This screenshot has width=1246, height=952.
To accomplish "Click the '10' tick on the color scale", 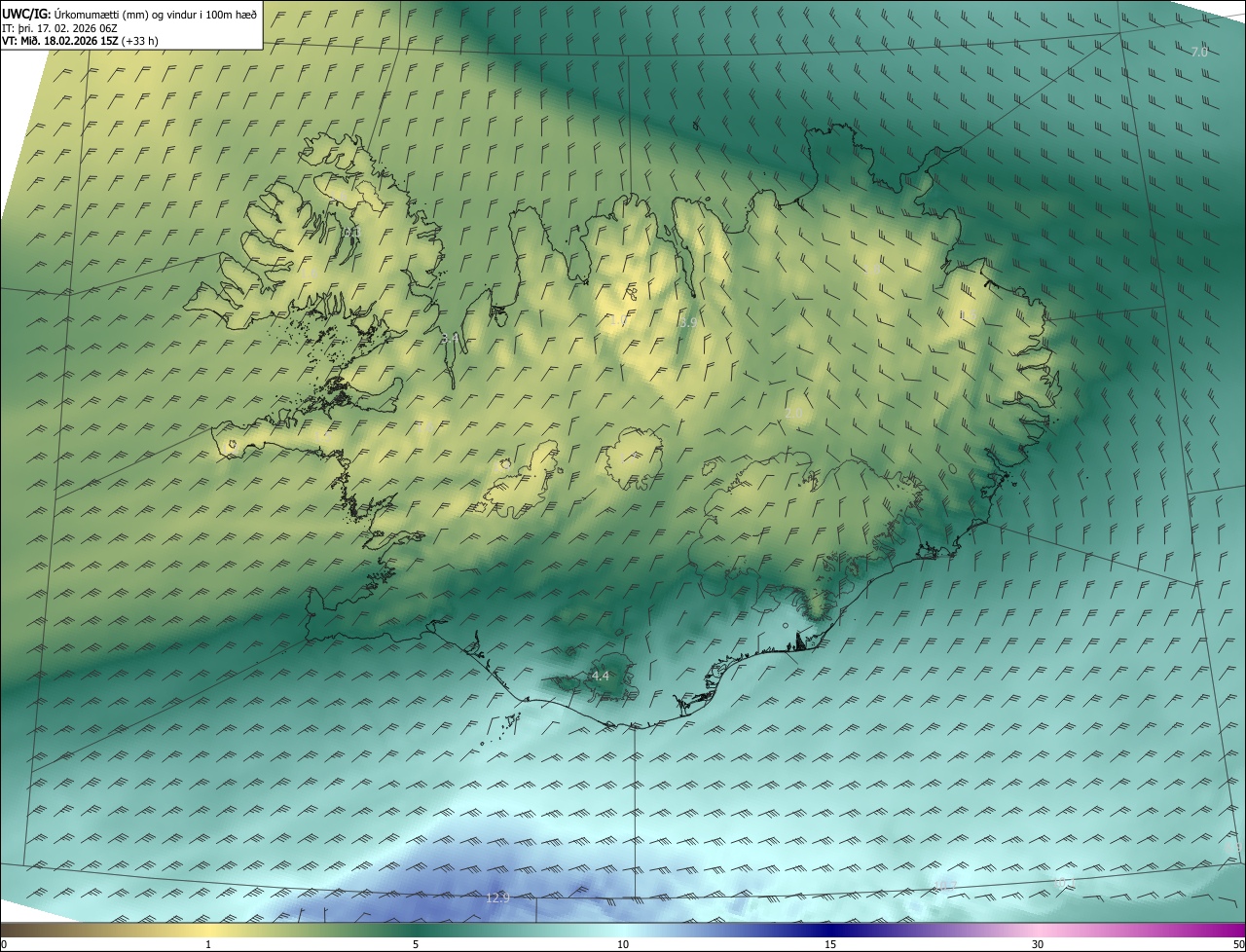I will click(x=623, y=945).
